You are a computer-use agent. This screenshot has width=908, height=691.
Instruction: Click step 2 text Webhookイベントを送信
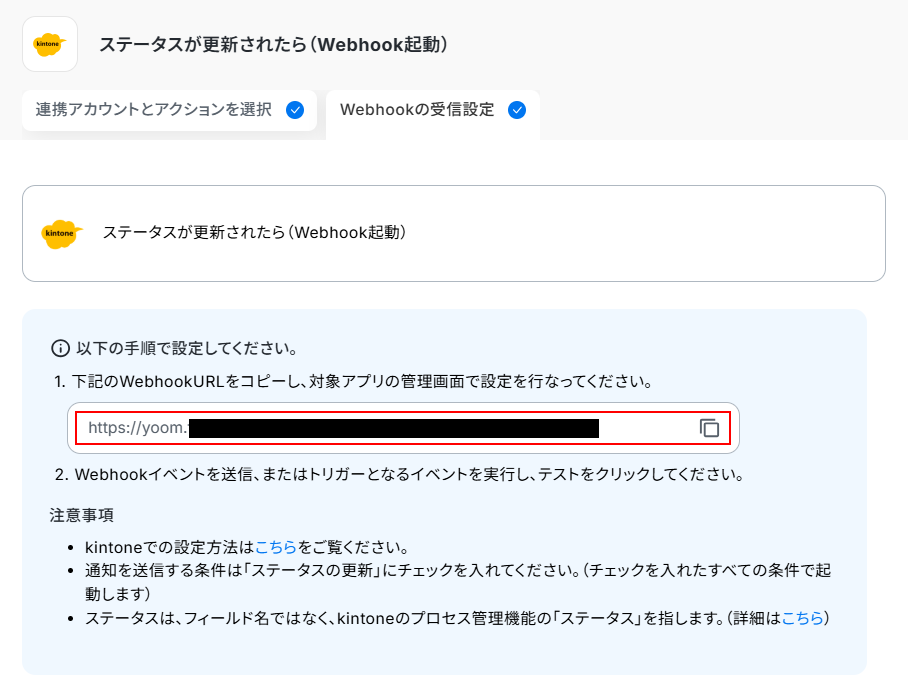(163, 474)
